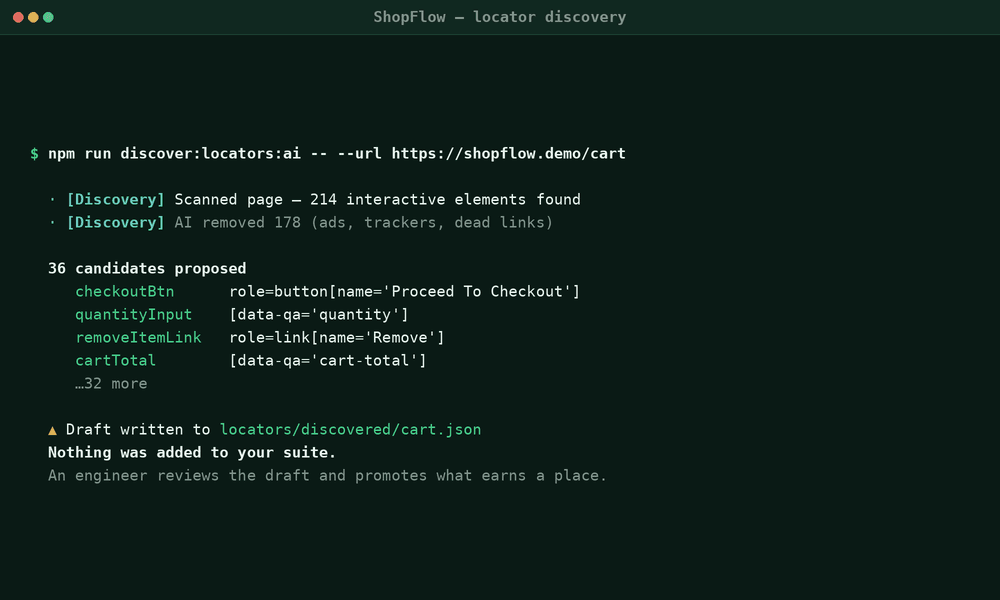Click the red close window dot
Image resolution: width=1000 pixels, height=600 pixels.
(18, 17)
